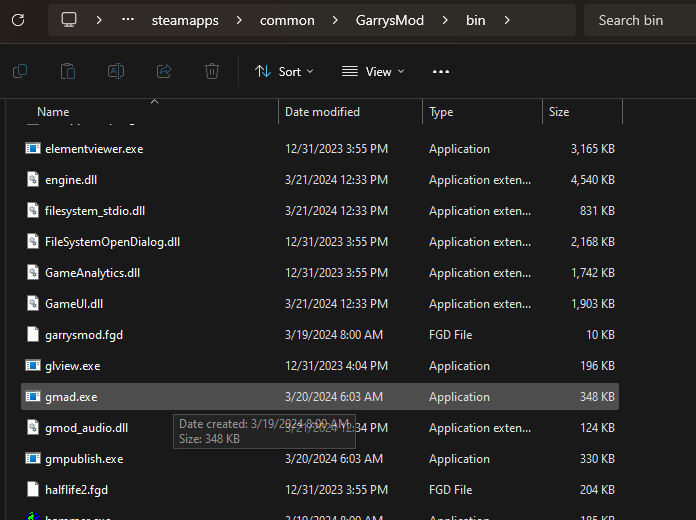The width and height of the screenshot is (696, 520).
Task: Click the Copy toolbar icon
Action: [x=20, y=71]
